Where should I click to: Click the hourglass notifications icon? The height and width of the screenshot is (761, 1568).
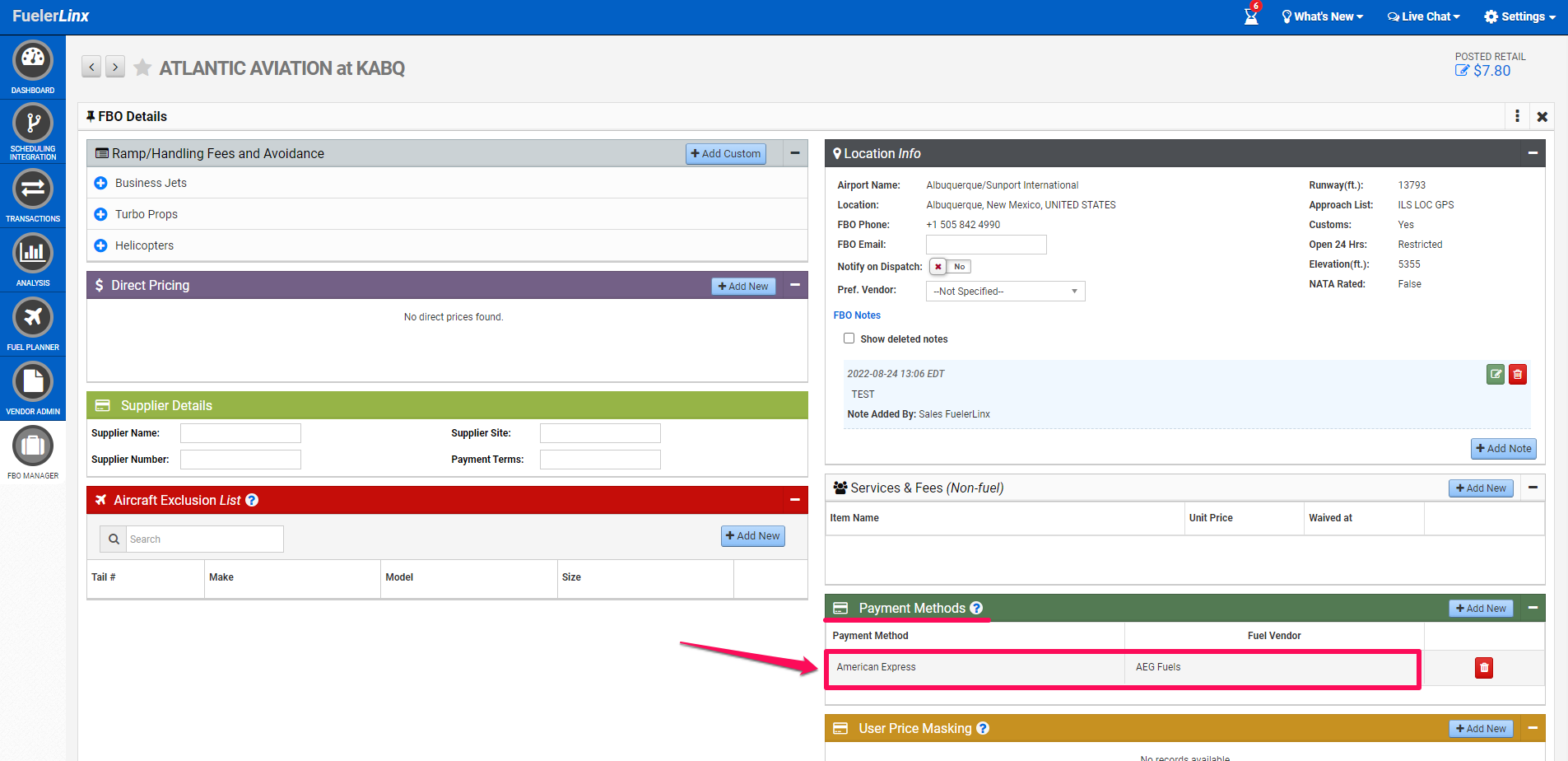(1251, 15)
